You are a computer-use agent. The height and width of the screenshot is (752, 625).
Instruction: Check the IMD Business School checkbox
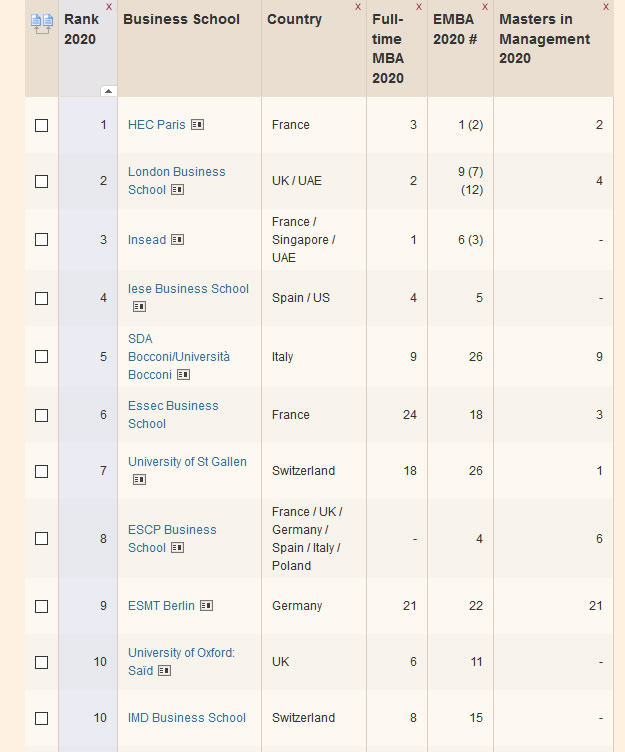[x=42, y=718]
